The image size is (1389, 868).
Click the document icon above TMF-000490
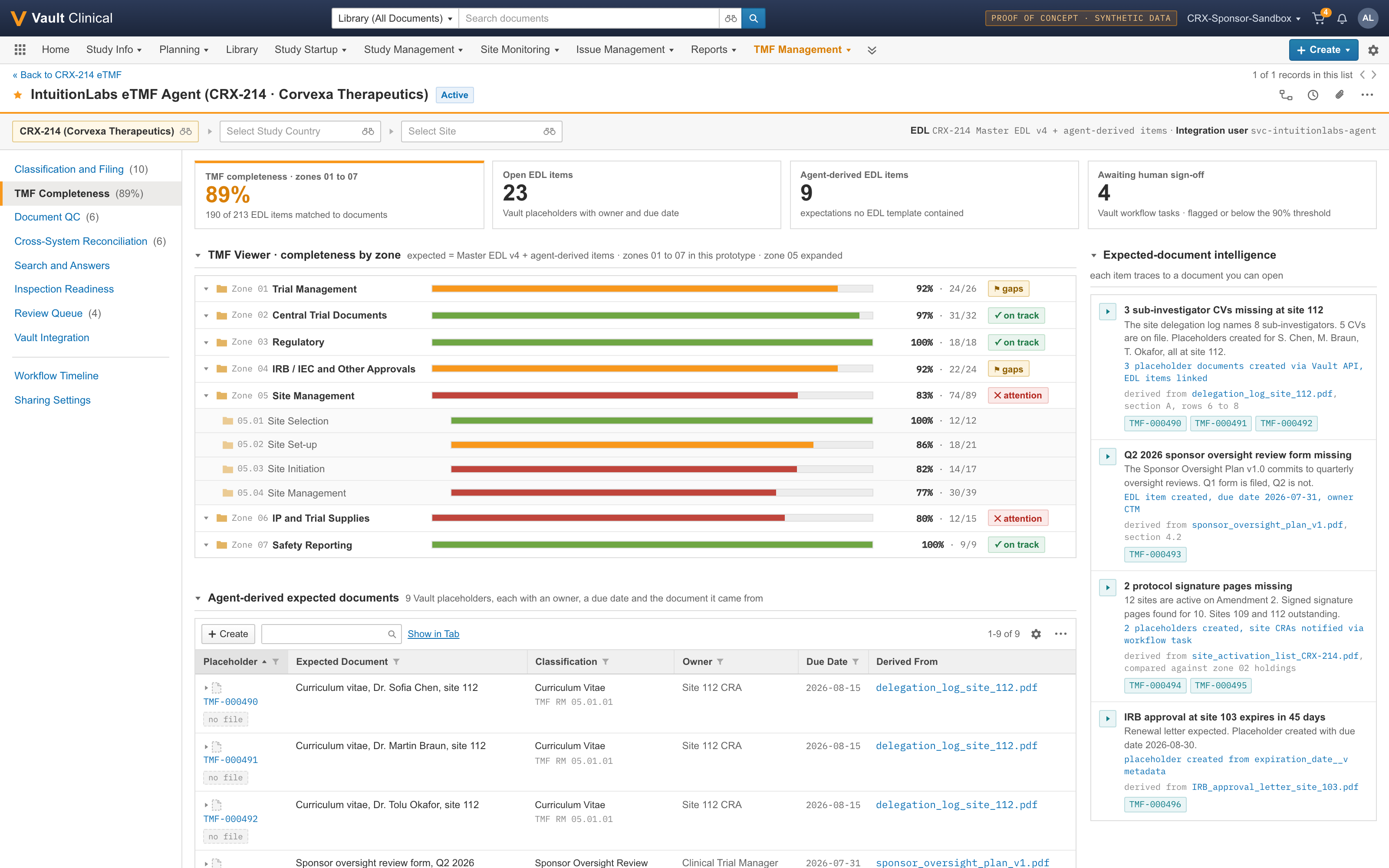pos(217,688)
